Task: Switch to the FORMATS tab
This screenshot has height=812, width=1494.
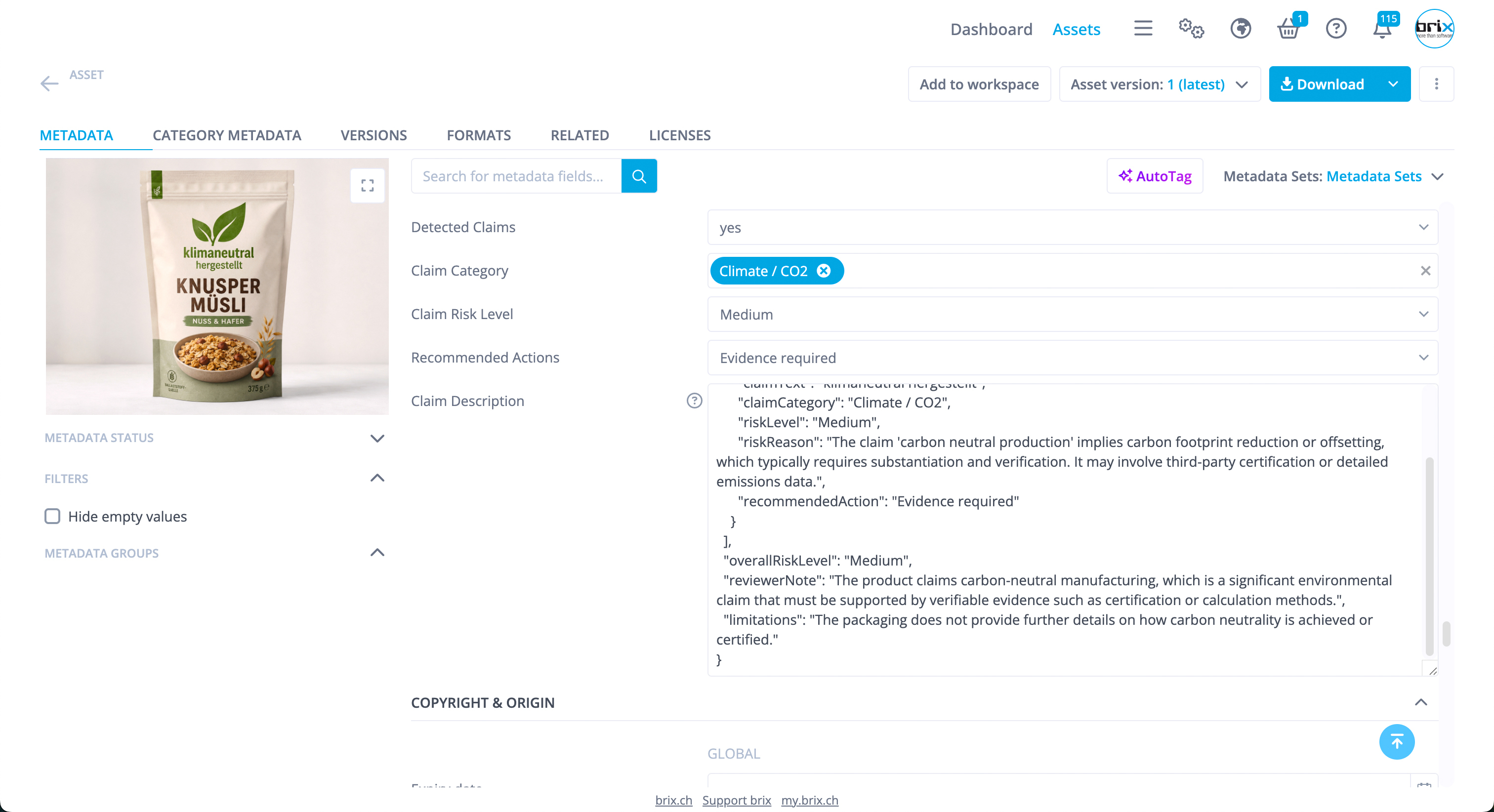Action: coord(478,135)
